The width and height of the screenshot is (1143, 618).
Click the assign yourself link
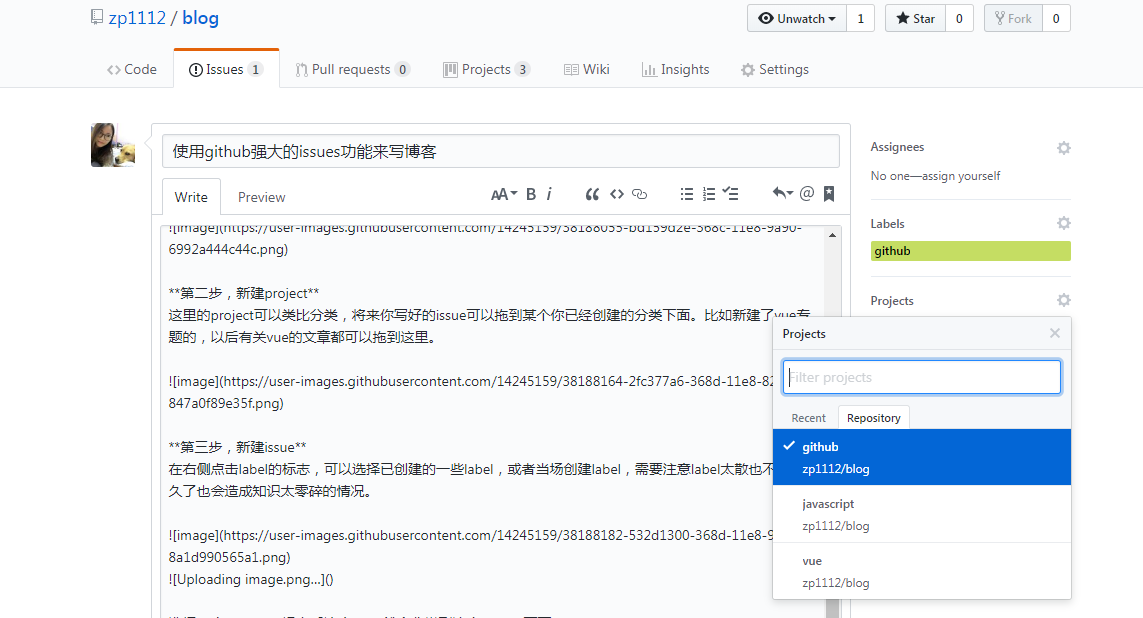click(961, 176)
